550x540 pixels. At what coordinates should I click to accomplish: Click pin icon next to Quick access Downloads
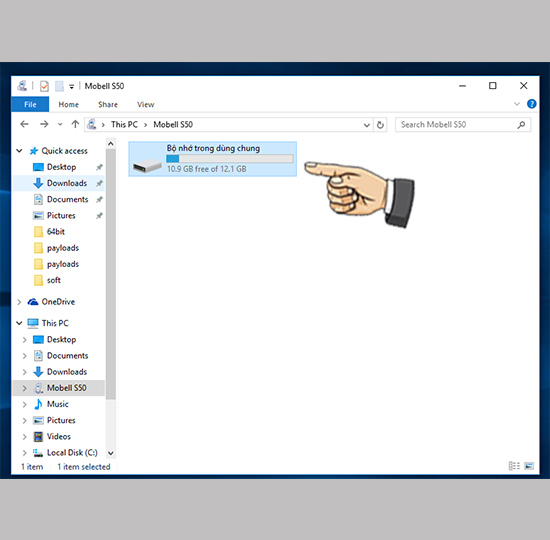pos(99,184)
